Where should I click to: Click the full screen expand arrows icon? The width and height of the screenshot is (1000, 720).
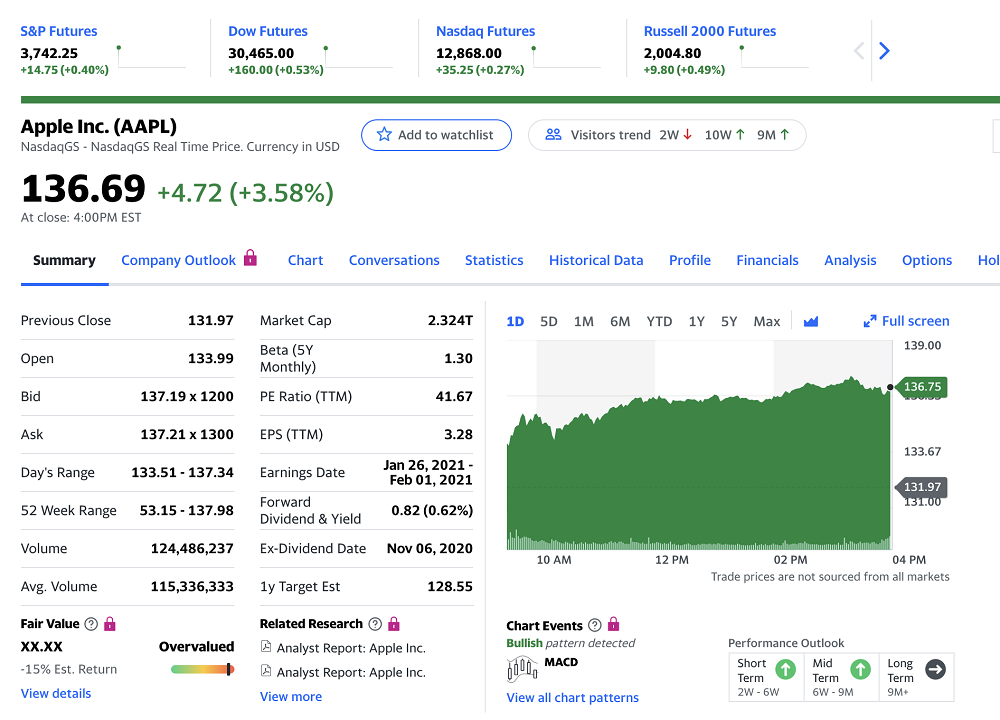click(870, 321)
